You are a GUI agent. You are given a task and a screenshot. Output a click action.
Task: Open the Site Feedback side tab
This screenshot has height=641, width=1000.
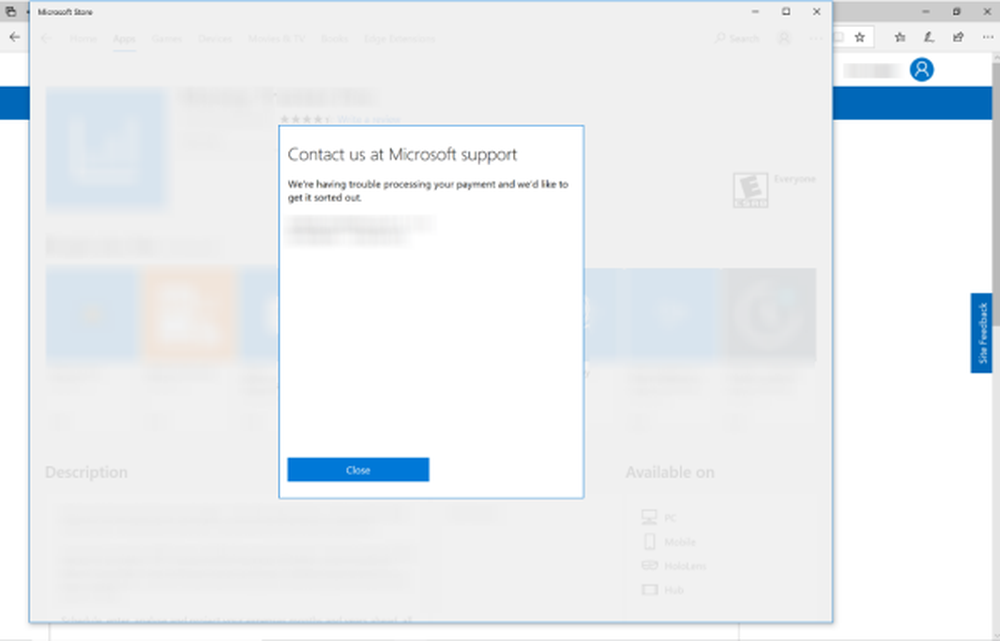[982, 333]
